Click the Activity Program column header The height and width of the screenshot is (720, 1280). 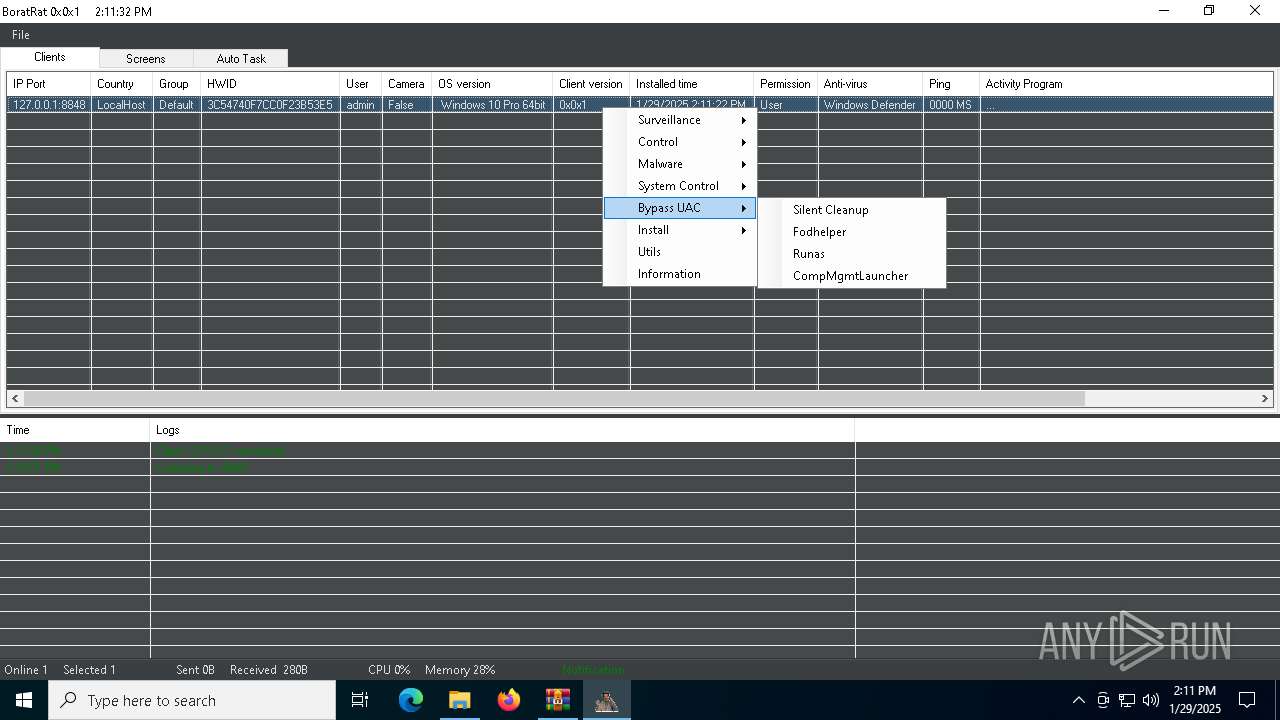point(1126,84)
